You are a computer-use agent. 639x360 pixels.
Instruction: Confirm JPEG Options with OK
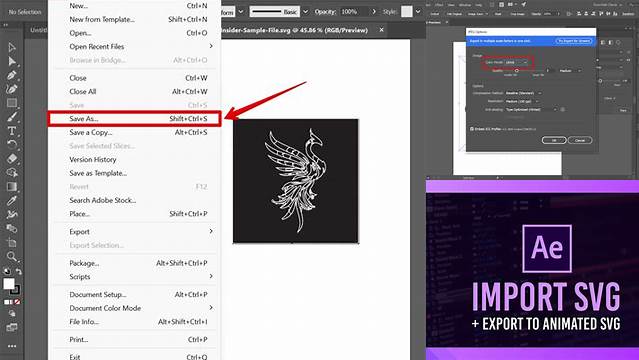(x=554, y=140)
